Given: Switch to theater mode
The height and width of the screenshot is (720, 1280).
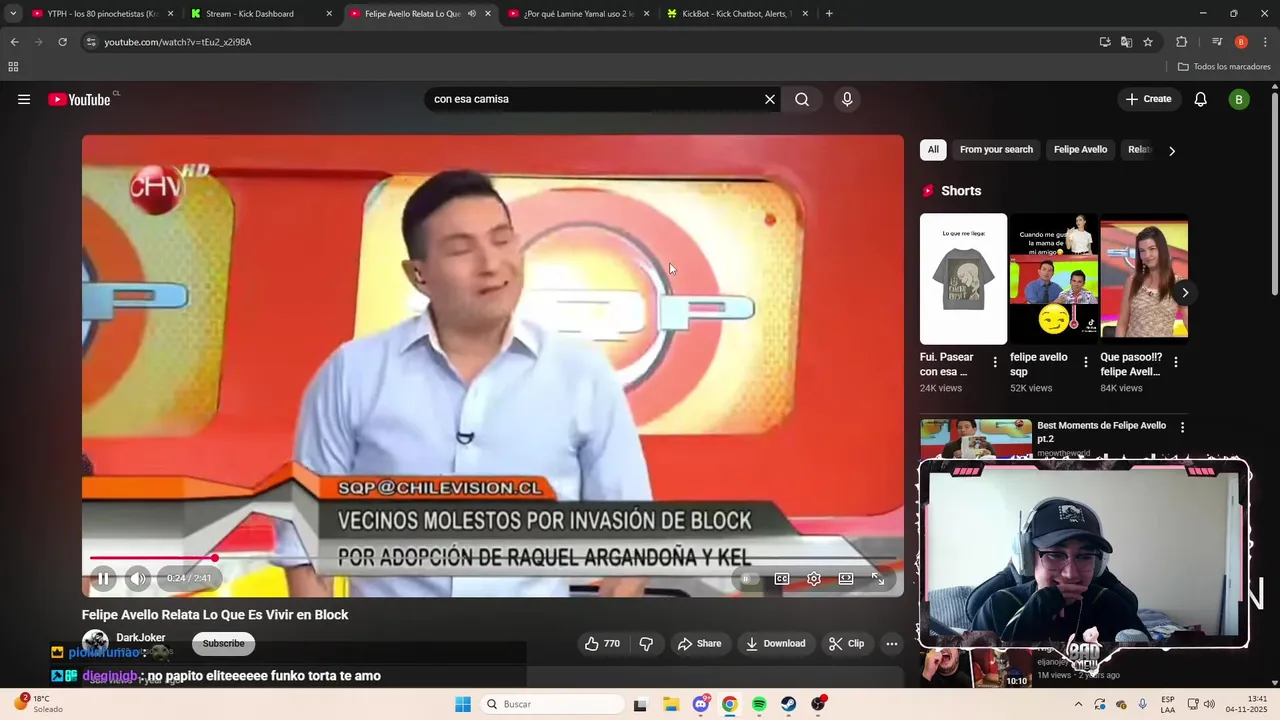Looking at the screenshot, I should pyautogui.click(x=846, y=578).
